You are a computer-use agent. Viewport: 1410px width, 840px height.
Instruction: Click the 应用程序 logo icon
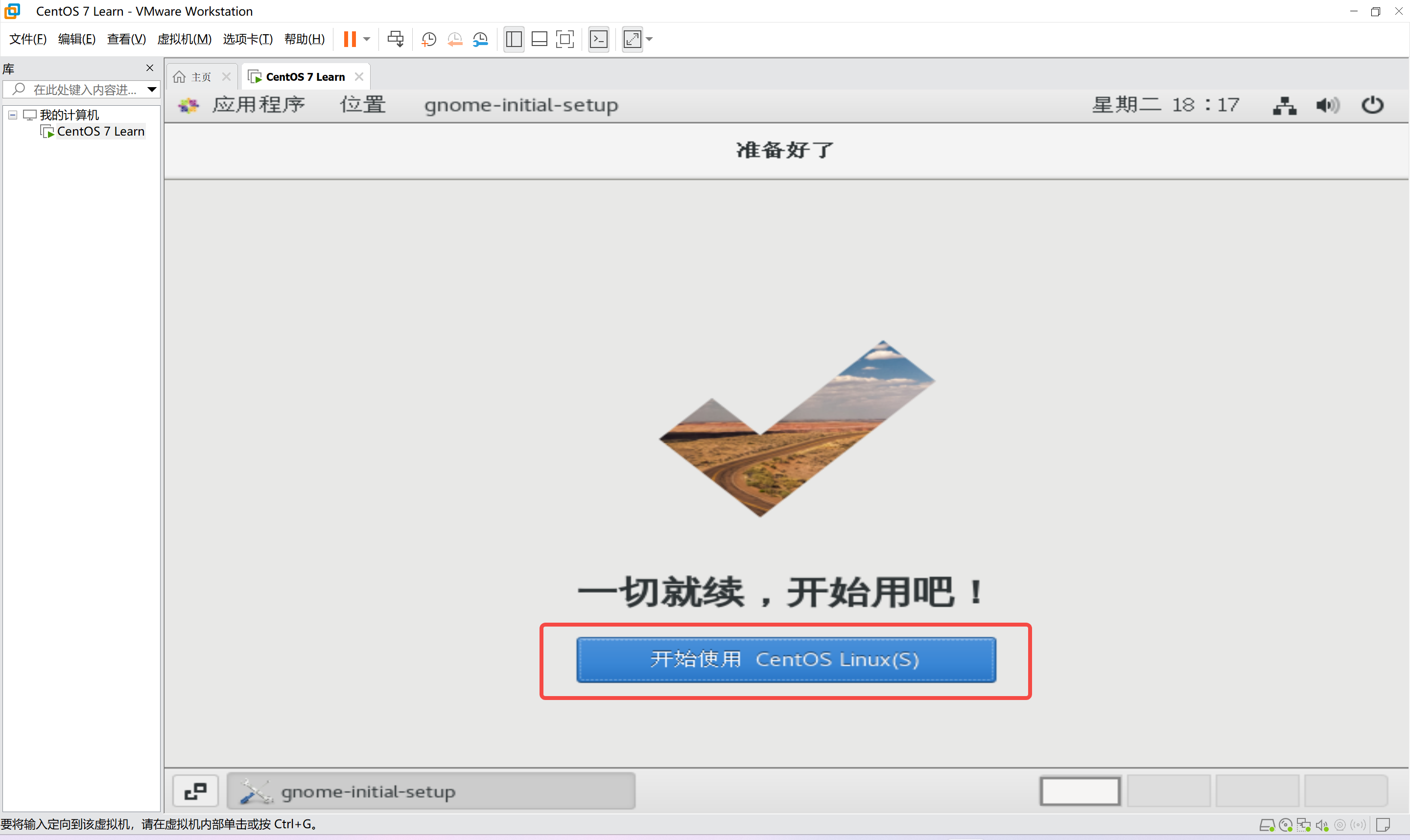click(188, 105)
